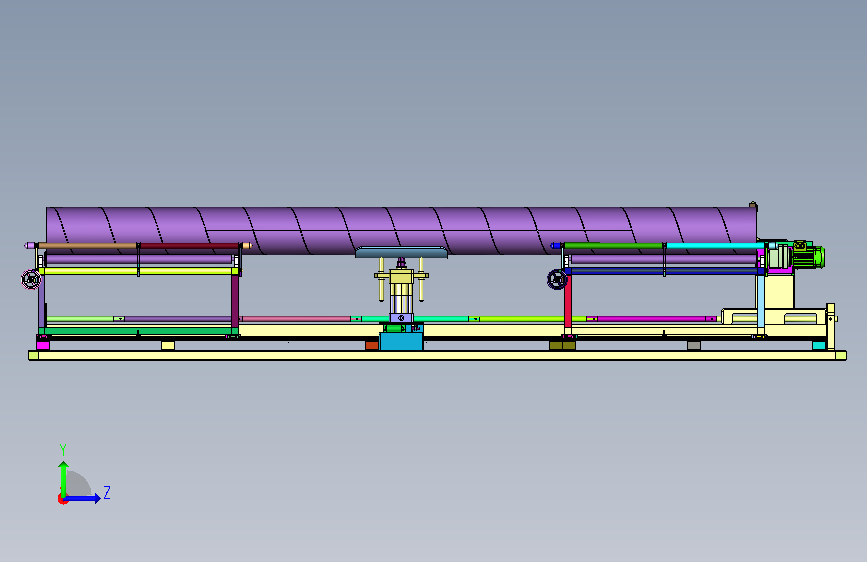Select the dark blue crossbar on the right frame
867x562 pixels.
coord(664,271)
